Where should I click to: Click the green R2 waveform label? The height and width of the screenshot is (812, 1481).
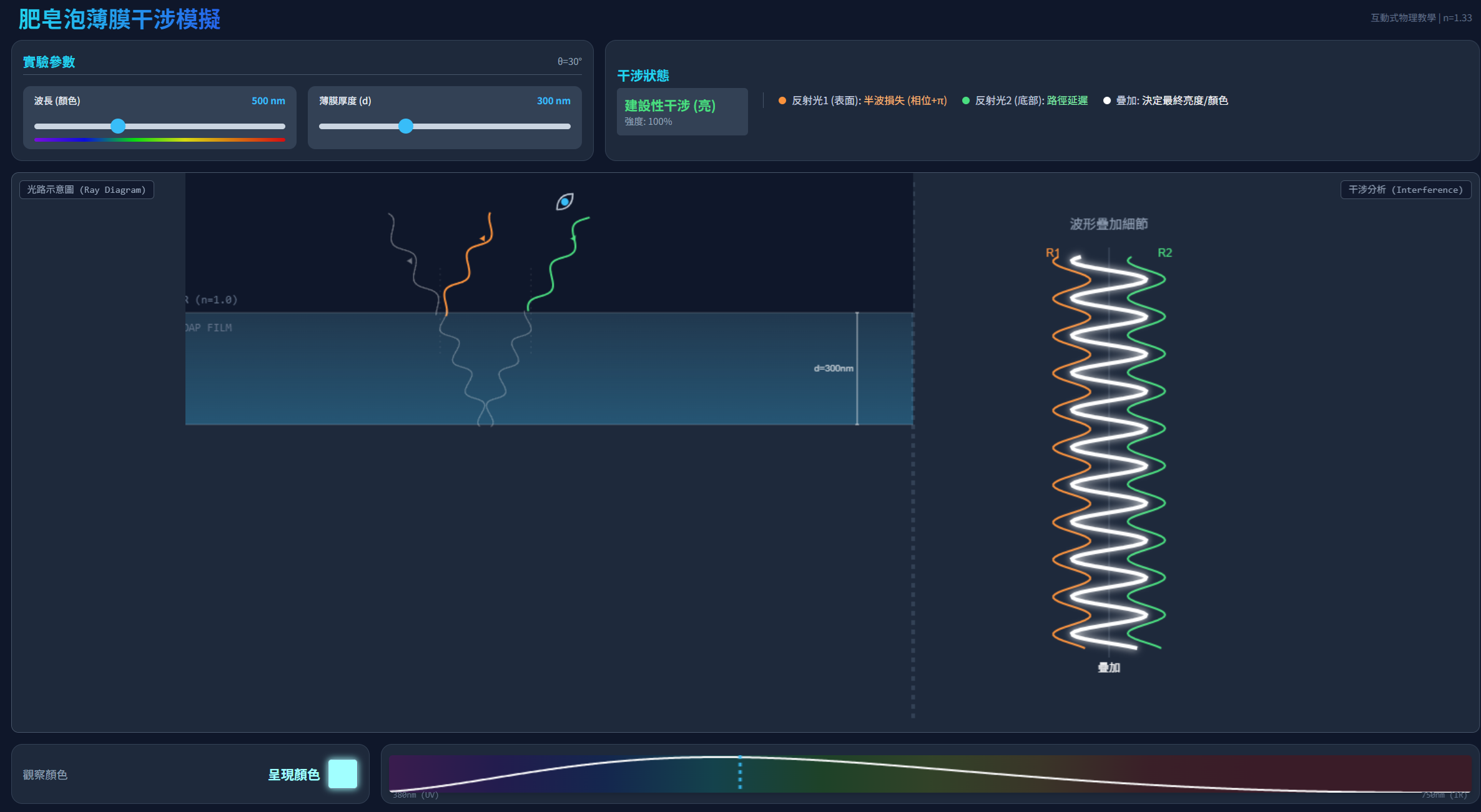point(1164,253)
